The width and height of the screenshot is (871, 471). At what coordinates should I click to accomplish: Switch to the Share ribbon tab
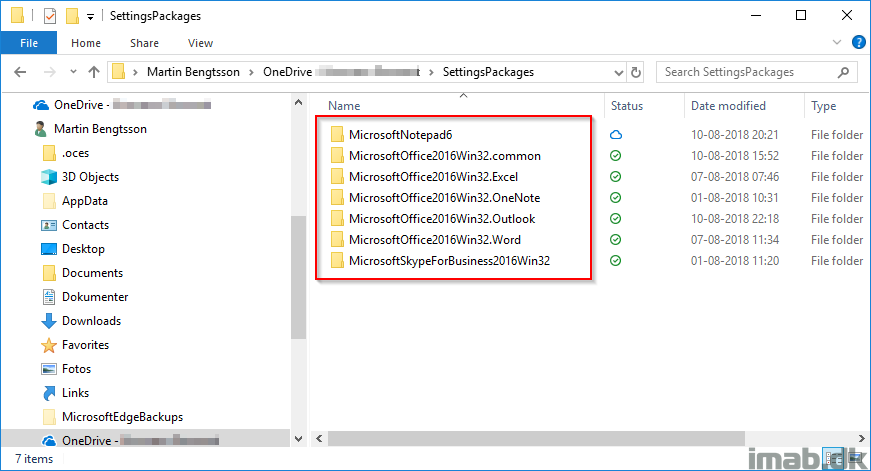pyautogui.click(x=144, y=43)
